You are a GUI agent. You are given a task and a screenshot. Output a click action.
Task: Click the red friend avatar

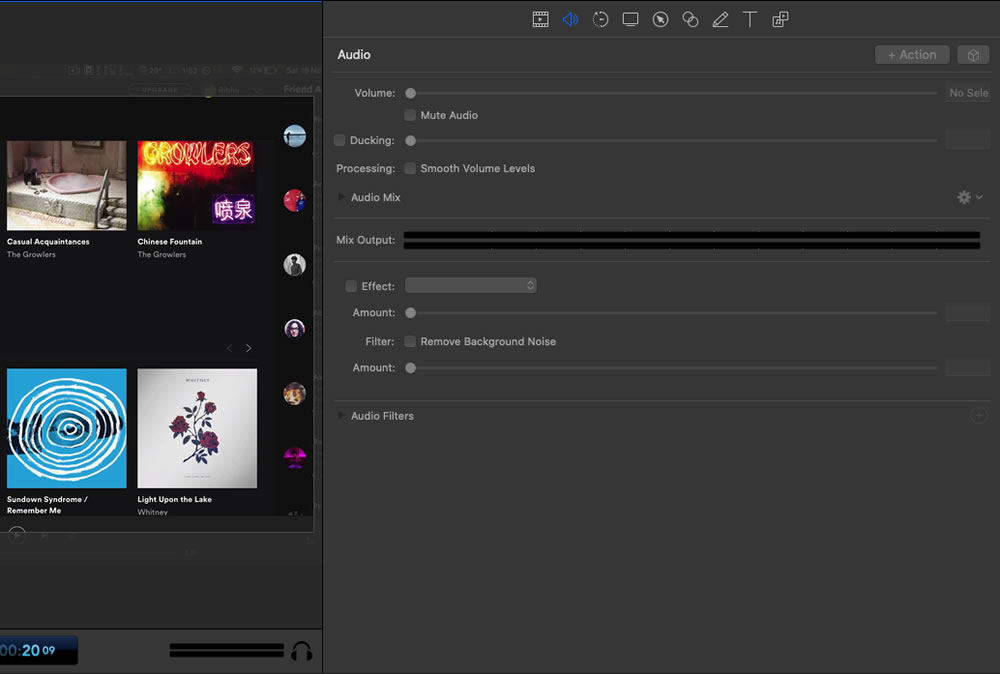pos(295,200)
